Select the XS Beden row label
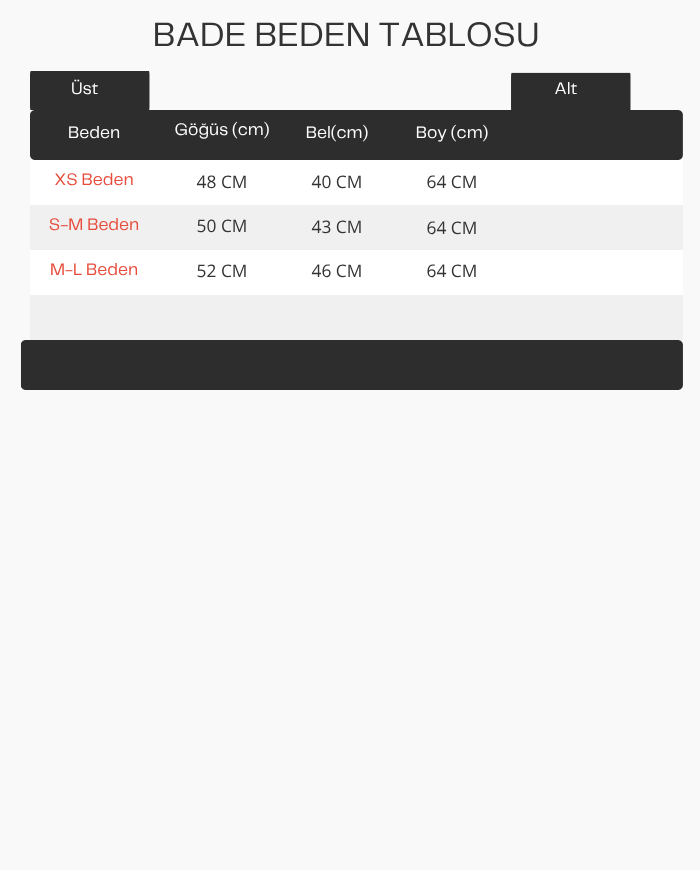700x870 pixels. click(94, 180)
